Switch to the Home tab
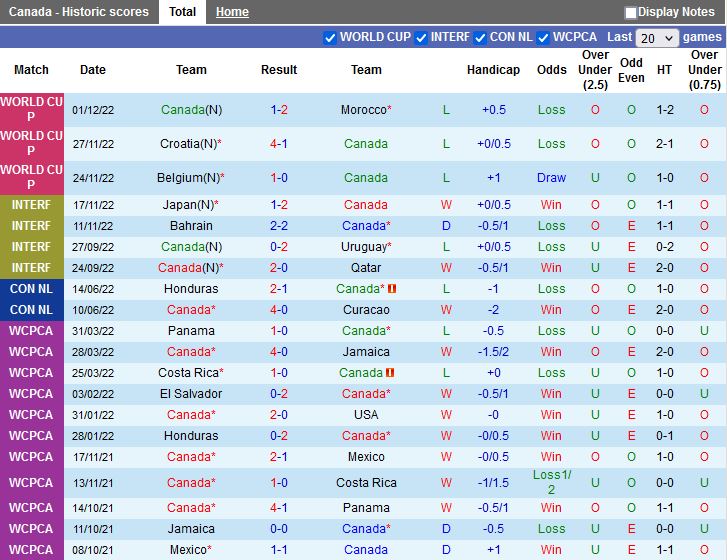The height and width of the screenshot is (560, 727). tap(232, 12)
